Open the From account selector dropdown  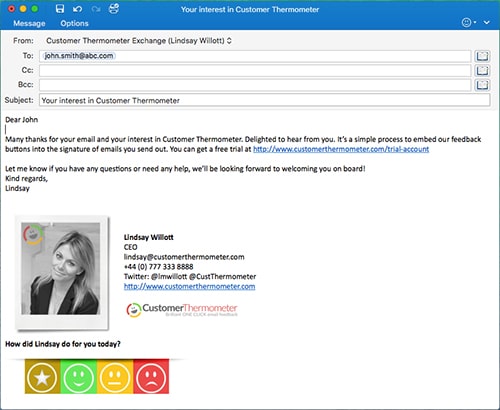point(139,41)
